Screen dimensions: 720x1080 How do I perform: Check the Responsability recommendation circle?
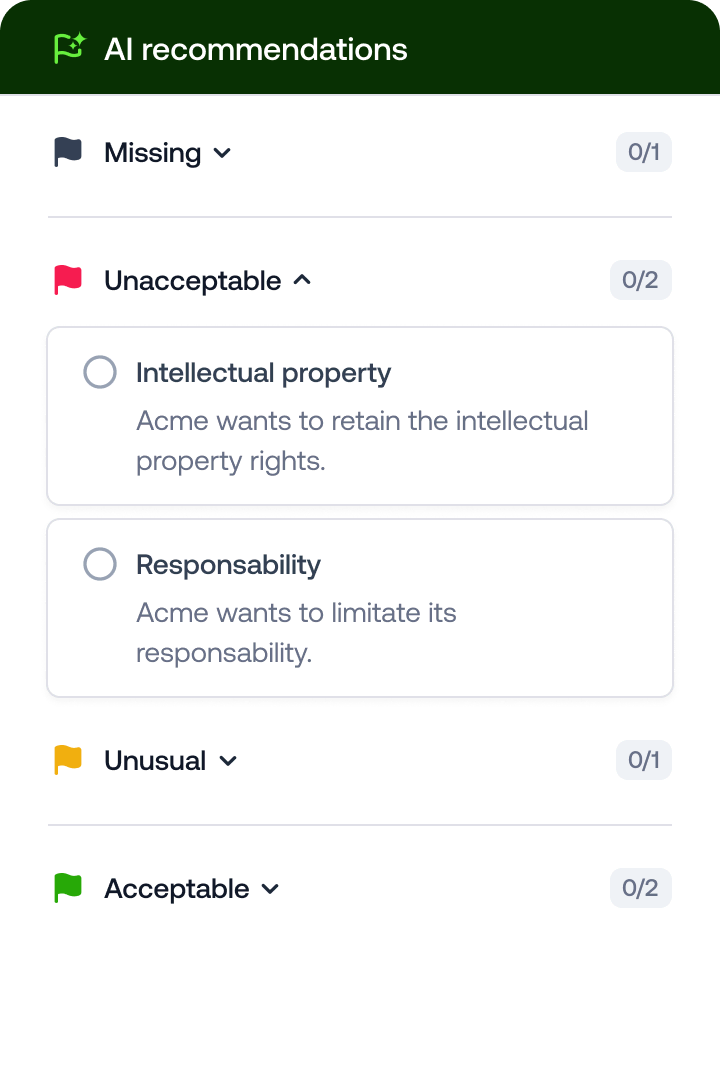[100, 565]
